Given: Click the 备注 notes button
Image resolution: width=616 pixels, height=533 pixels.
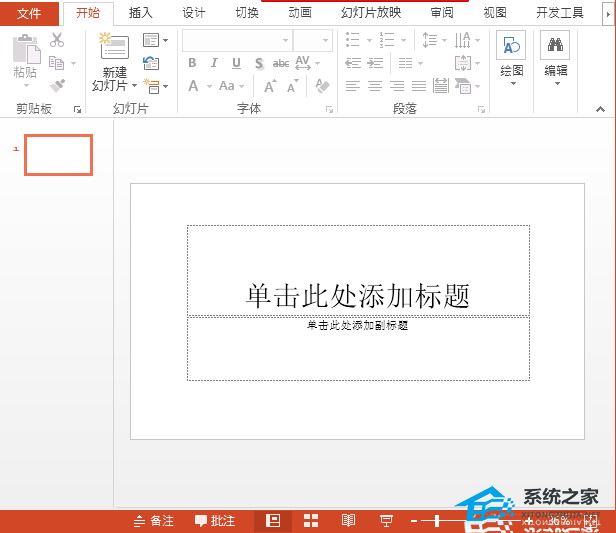Looking at the screenshot, I should (153, 521).
